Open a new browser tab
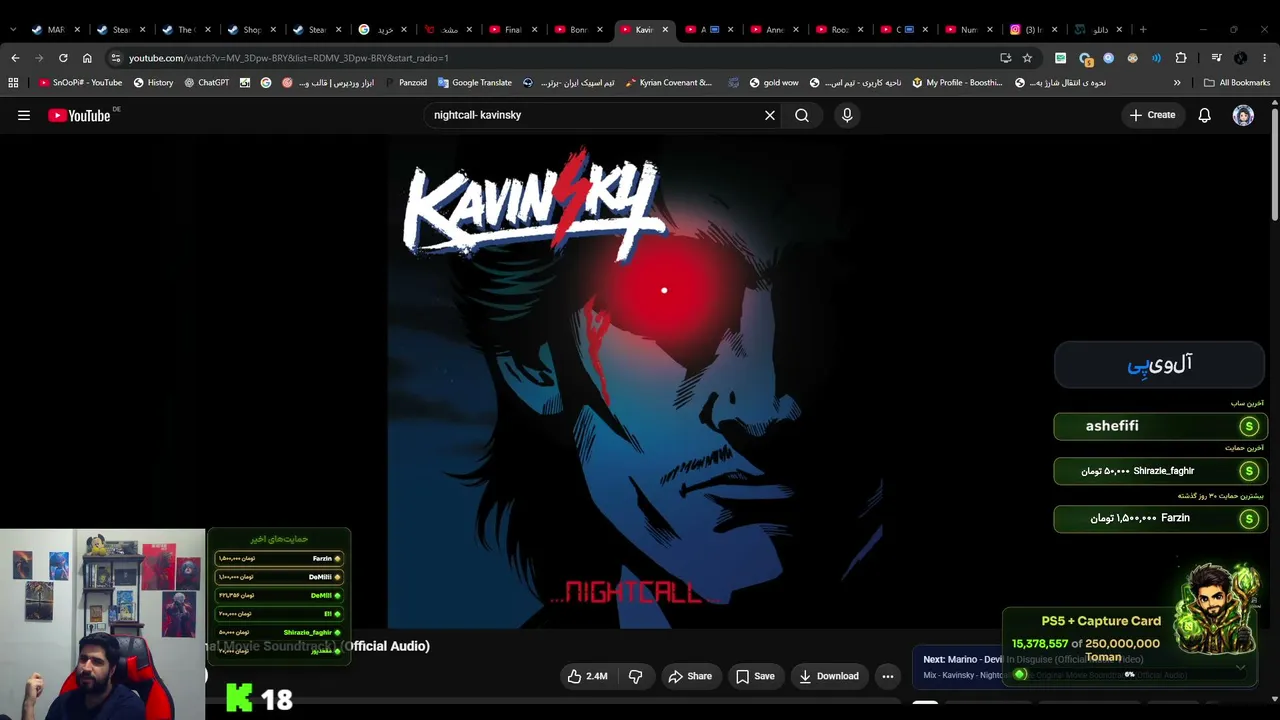 [1143, 30]
